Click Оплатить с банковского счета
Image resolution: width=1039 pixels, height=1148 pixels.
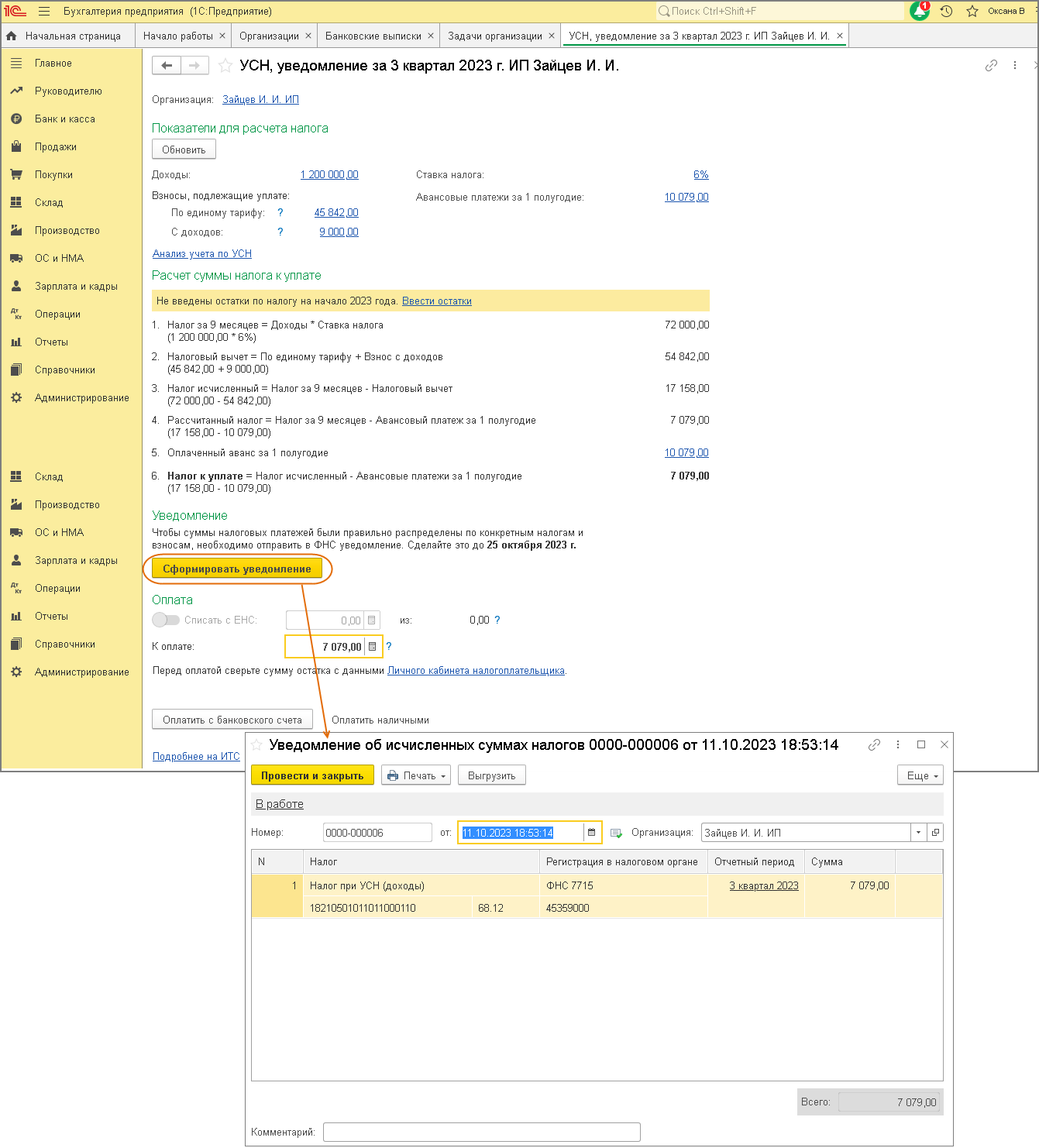tap(232, 720)
